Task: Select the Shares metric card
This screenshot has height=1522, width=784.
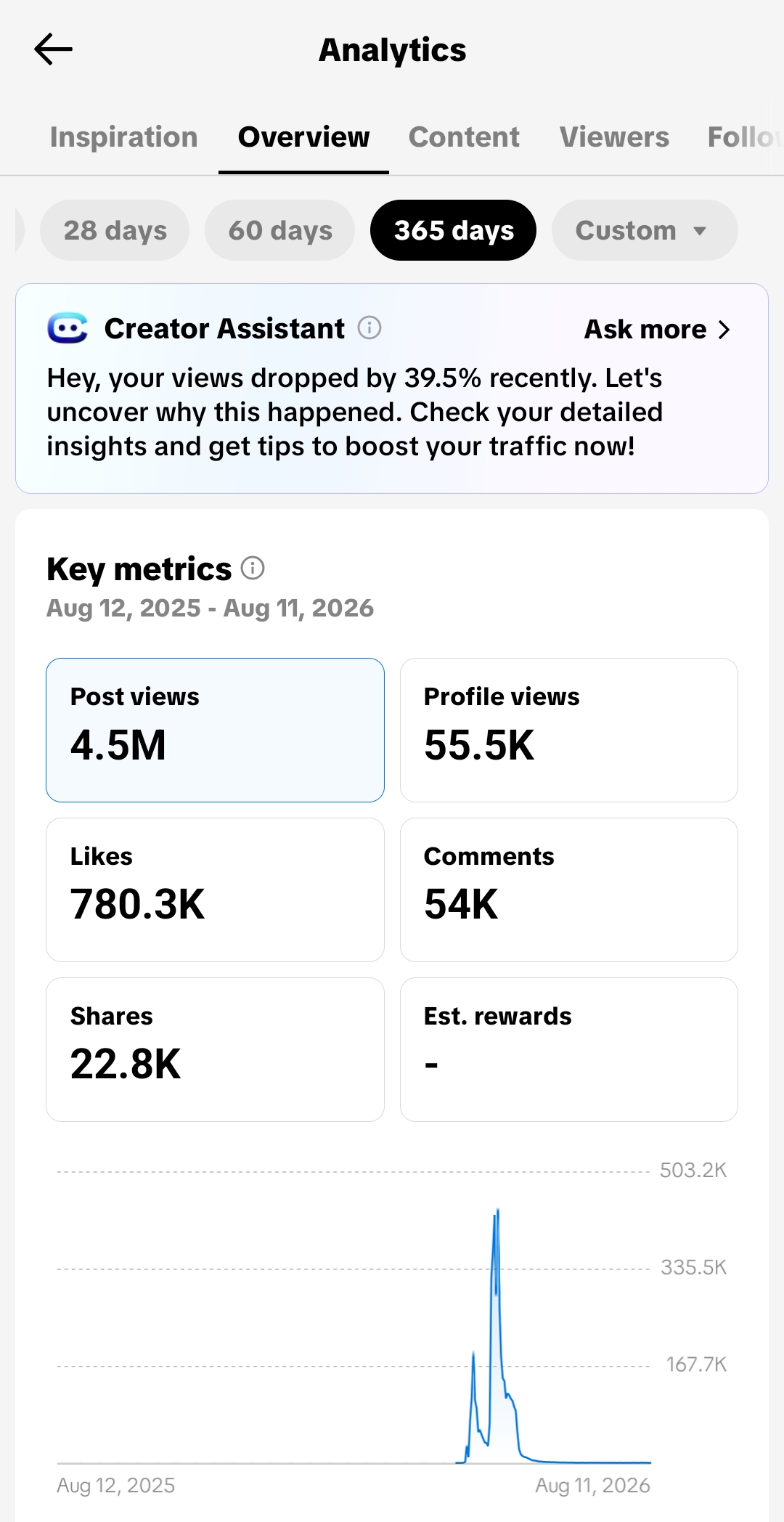Action: click(215, 1049)
